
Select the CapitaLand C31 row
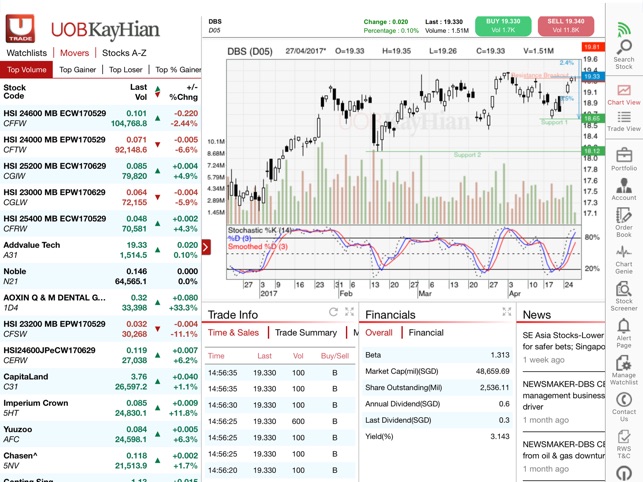(100, 381)
